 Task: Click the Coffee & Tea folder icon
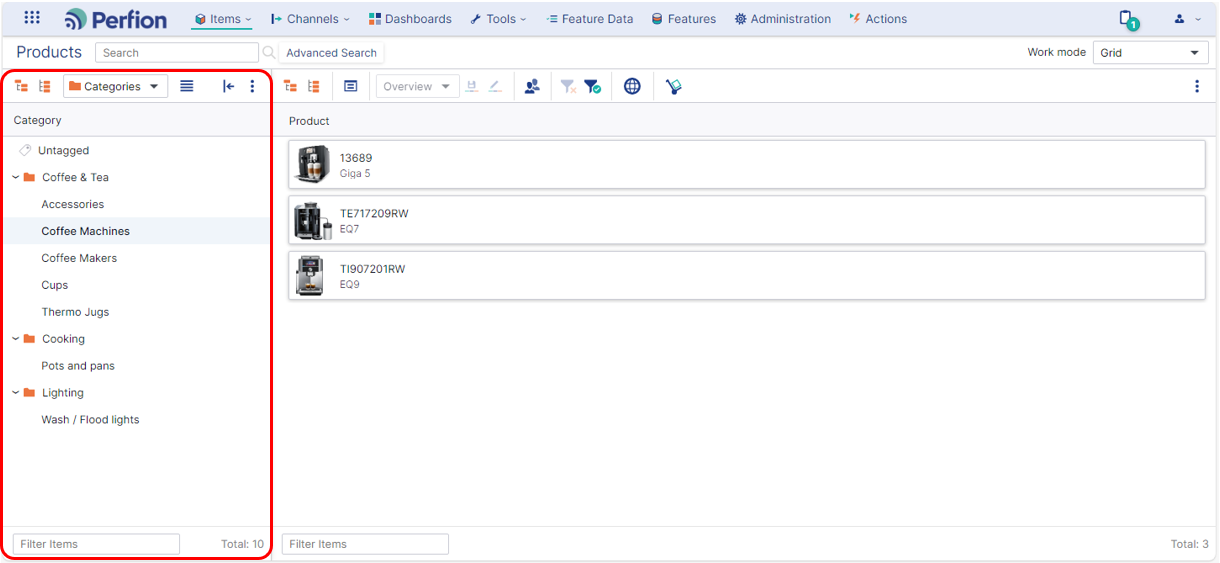29,177
